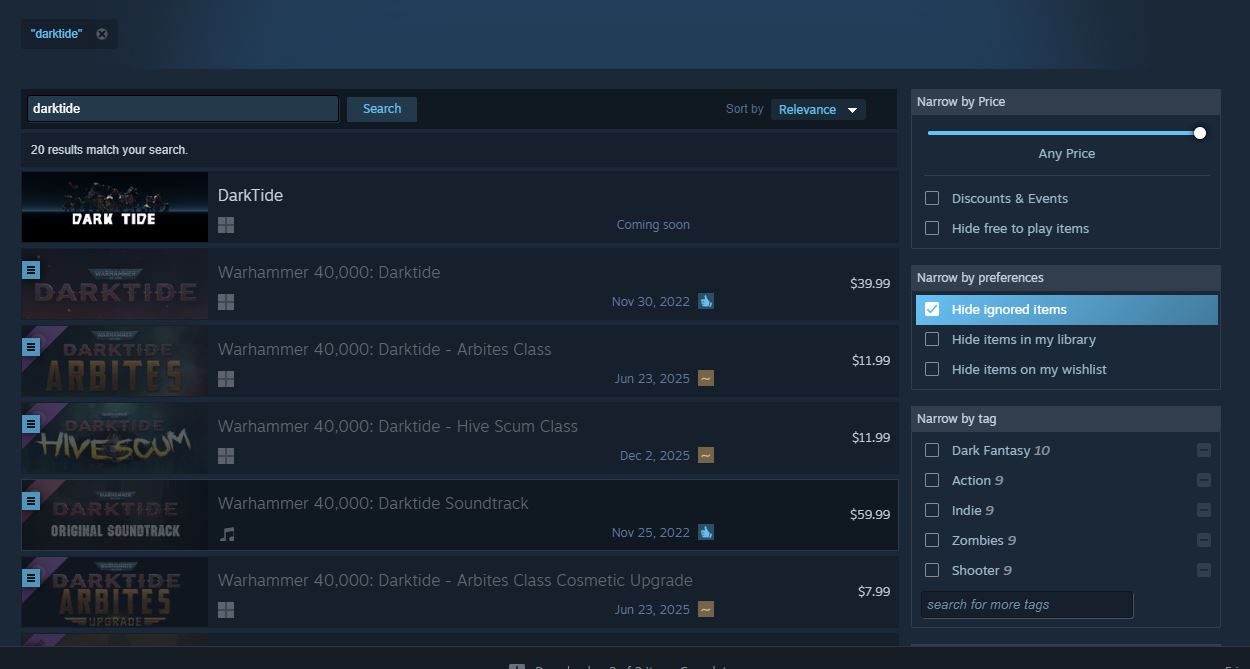The width and height of the screenshot is (1250, 669).
Task: Check the Shooter tag filter
Action: [932, 570]
